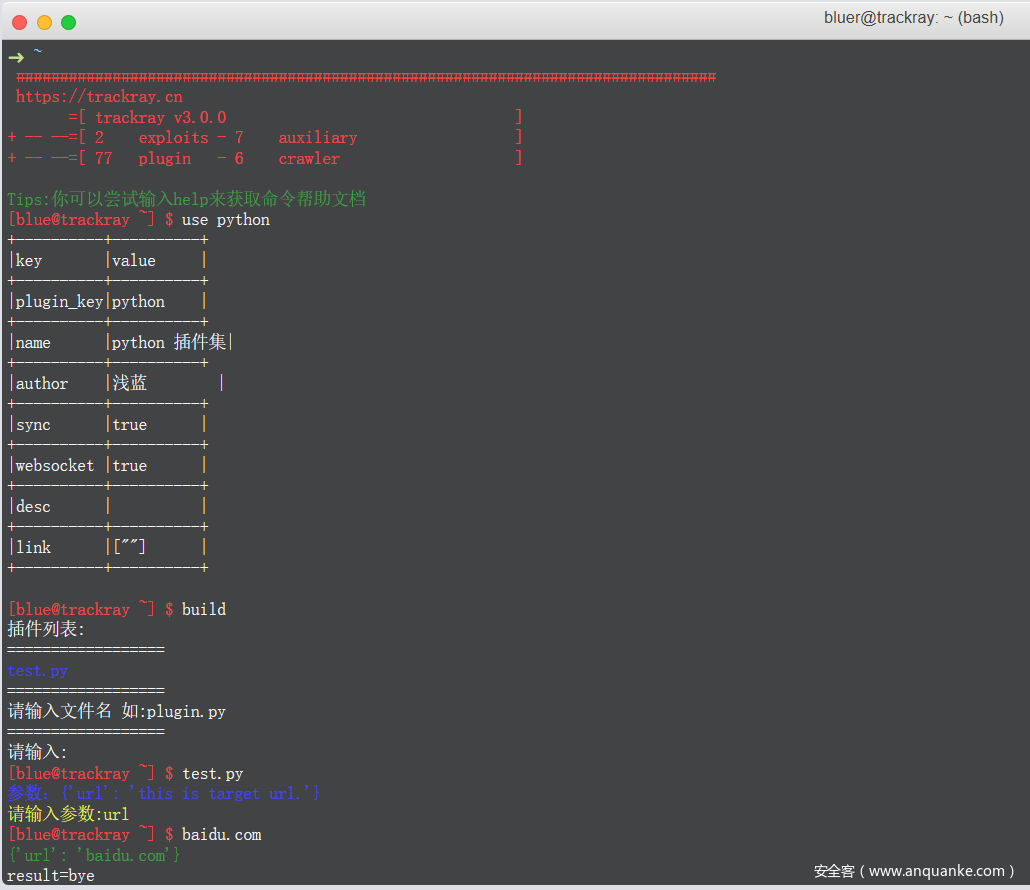Minimize the terminal with the yellow button
1030x890 pixels.
[44, 22]
